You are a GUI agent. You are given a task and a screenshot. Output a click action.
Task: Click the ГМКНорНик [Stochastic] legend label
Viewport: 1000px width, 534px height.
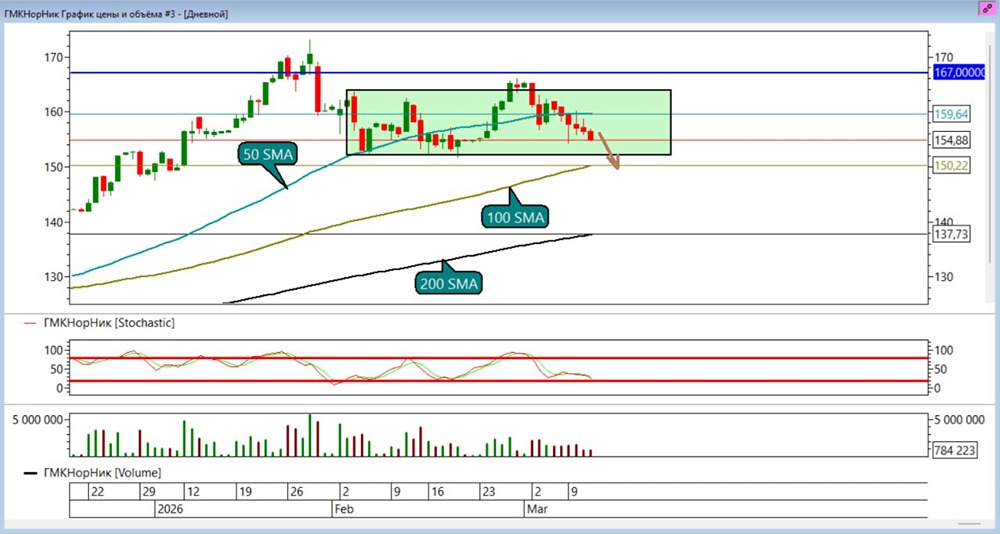109,323
